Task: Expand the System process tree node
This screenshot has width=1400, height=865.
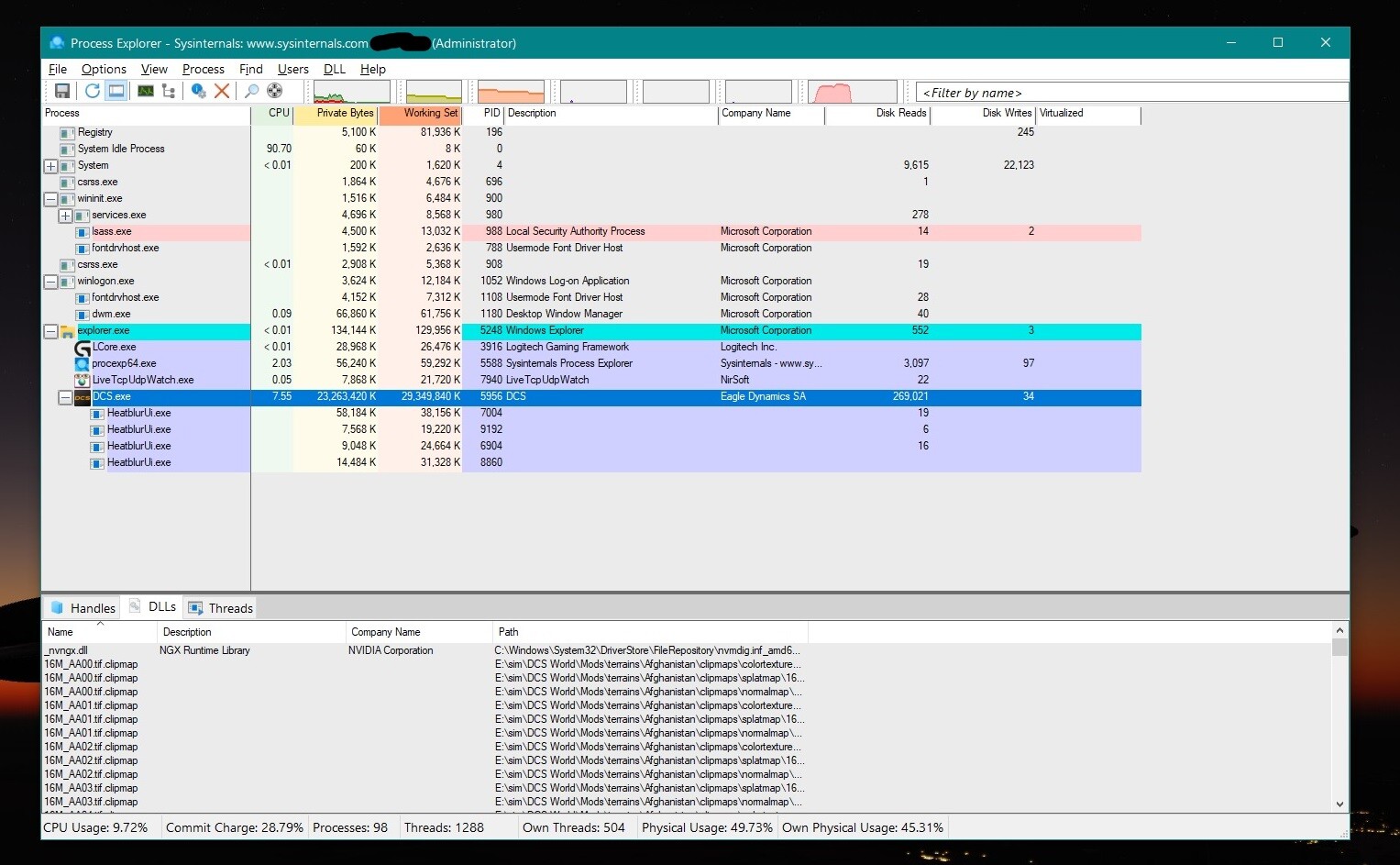Action: click(x=51, y=166)
